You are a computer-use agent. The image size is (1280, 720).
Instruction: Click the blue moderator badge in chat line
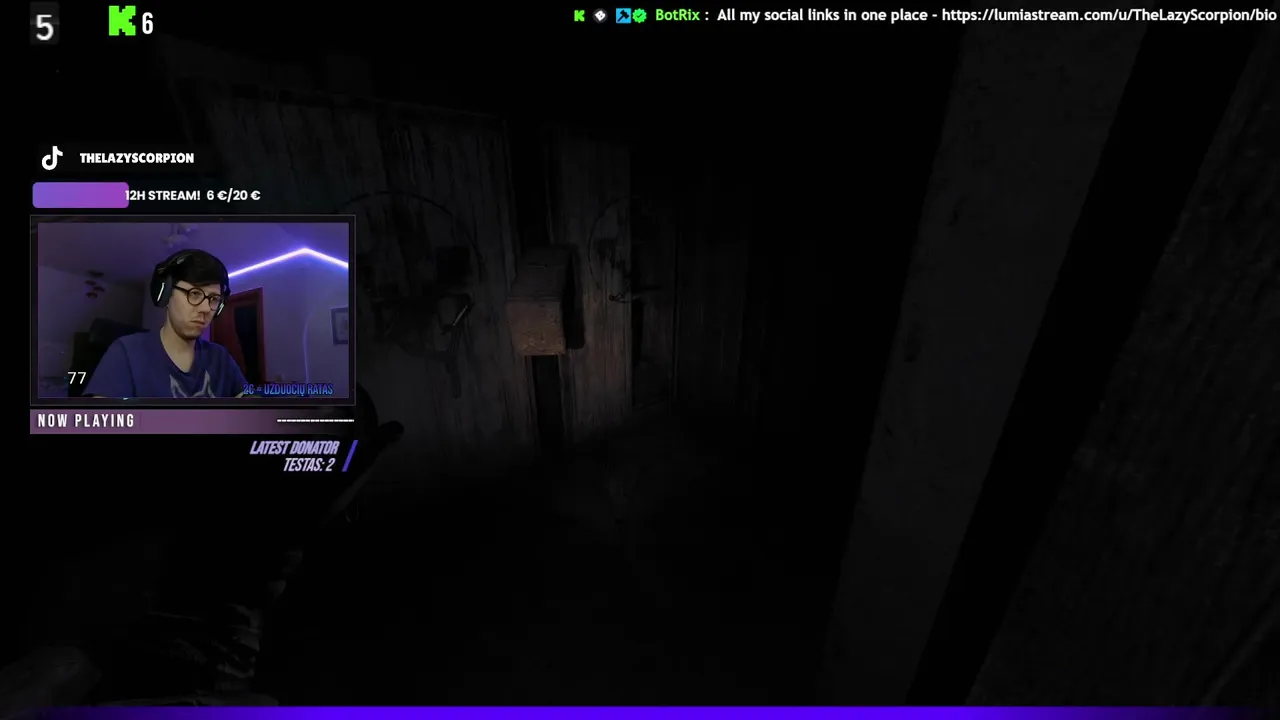623,15
